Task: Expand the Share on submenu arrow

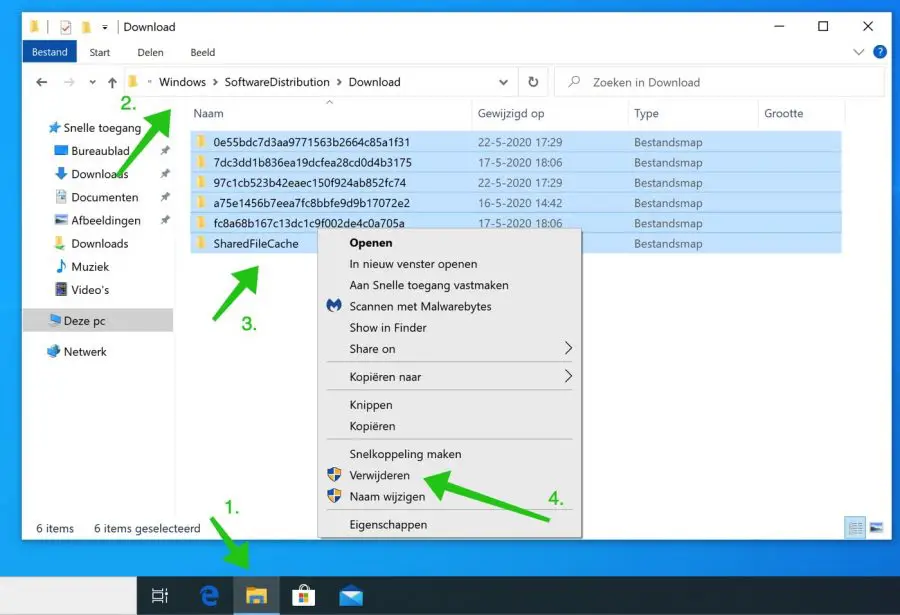Action: point(568,348)
